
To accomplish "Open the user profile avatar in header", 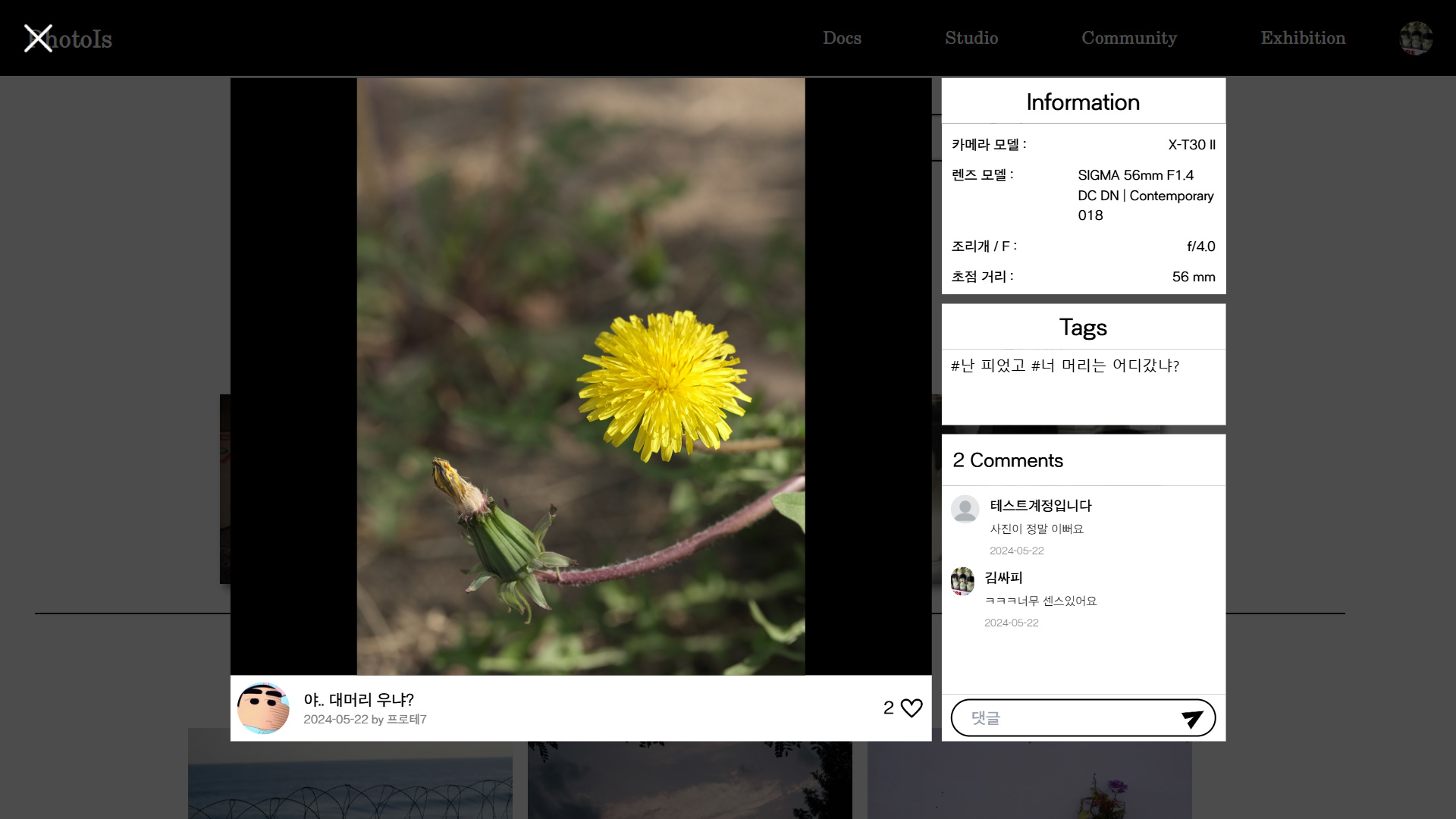I will coord(1415,38).
